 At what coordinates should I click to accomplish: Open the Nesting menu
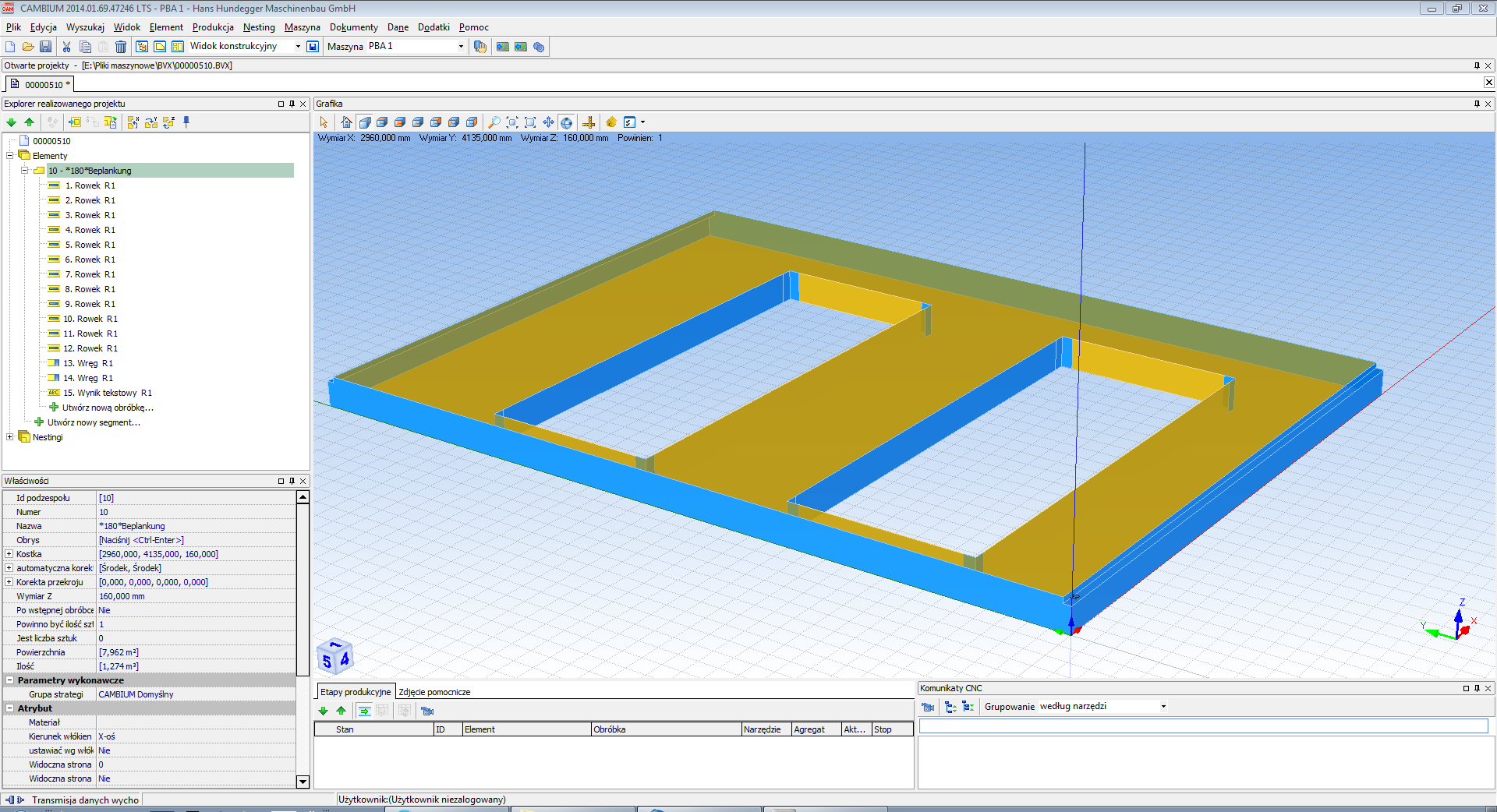(x=258, y=27)
